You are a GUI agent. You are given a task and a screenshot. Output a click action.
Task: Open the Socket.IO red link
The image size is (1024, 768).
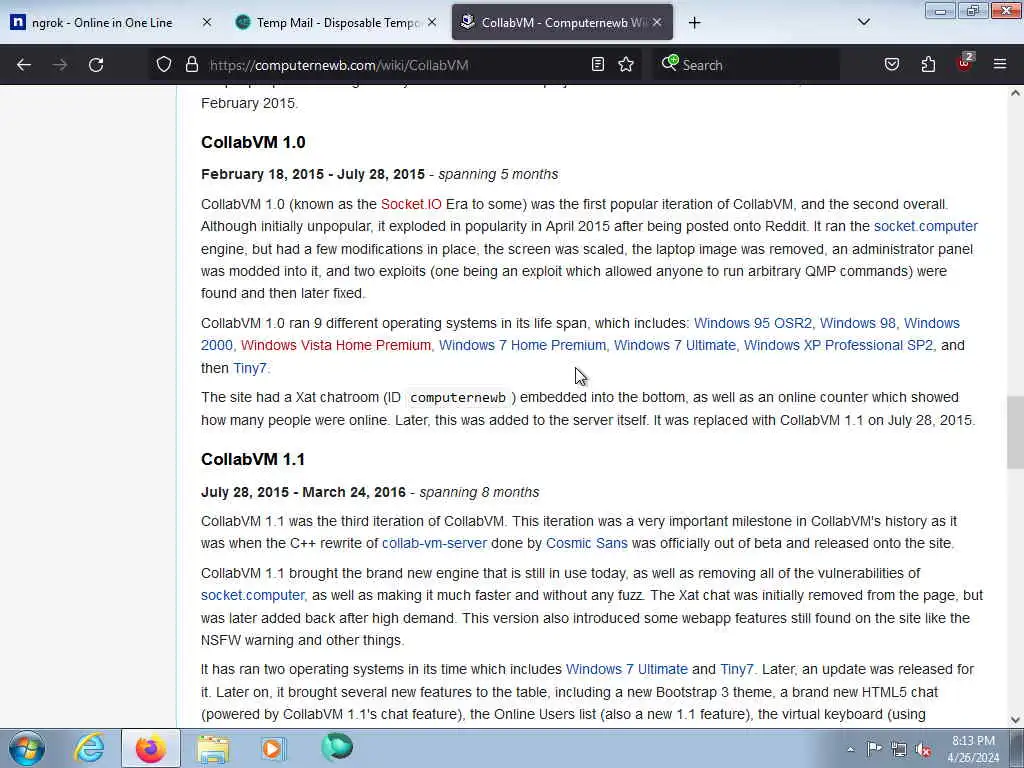(411, 204)
